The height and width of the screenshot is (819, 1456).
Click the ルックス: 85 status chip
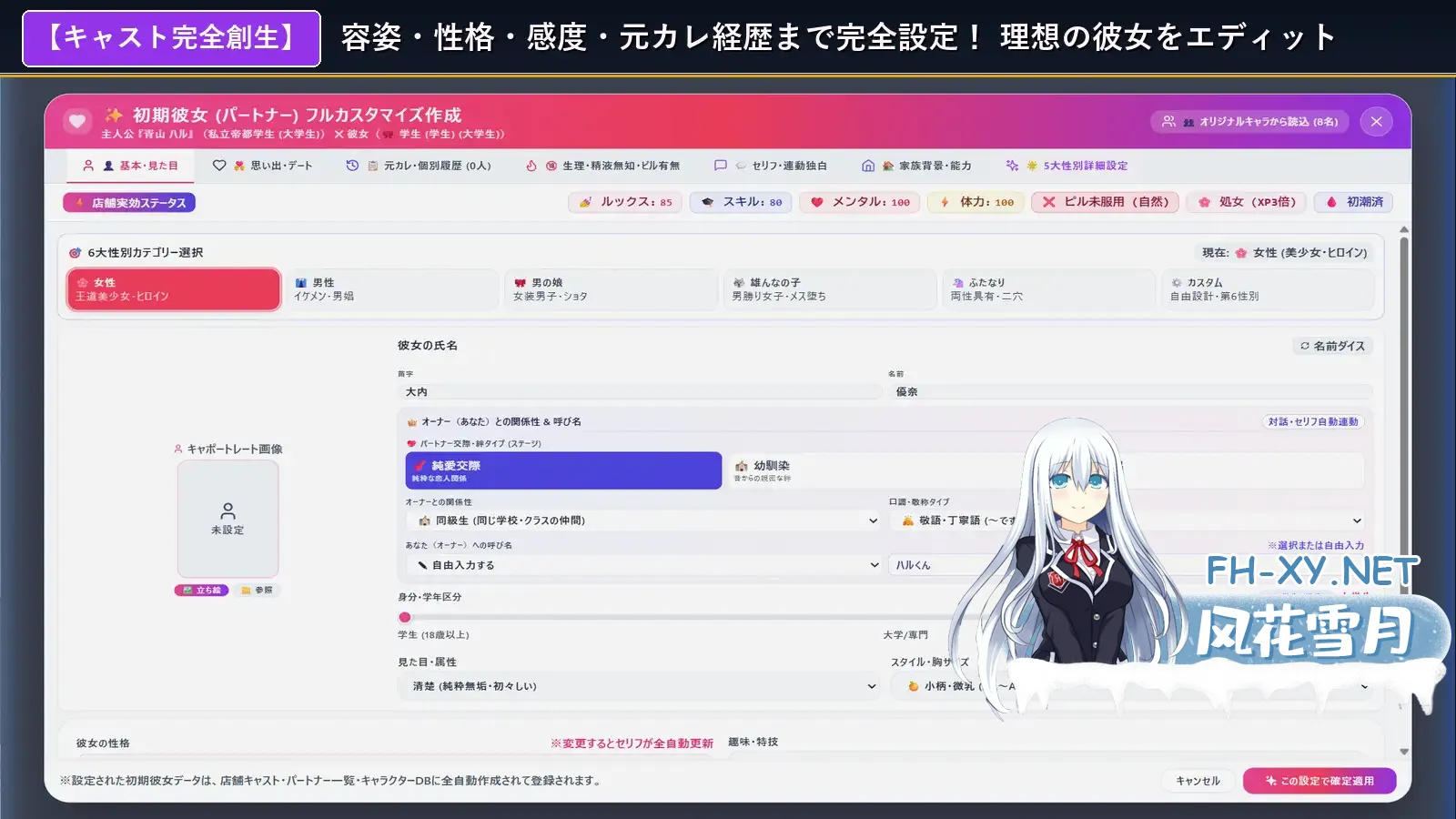(626, 202)
